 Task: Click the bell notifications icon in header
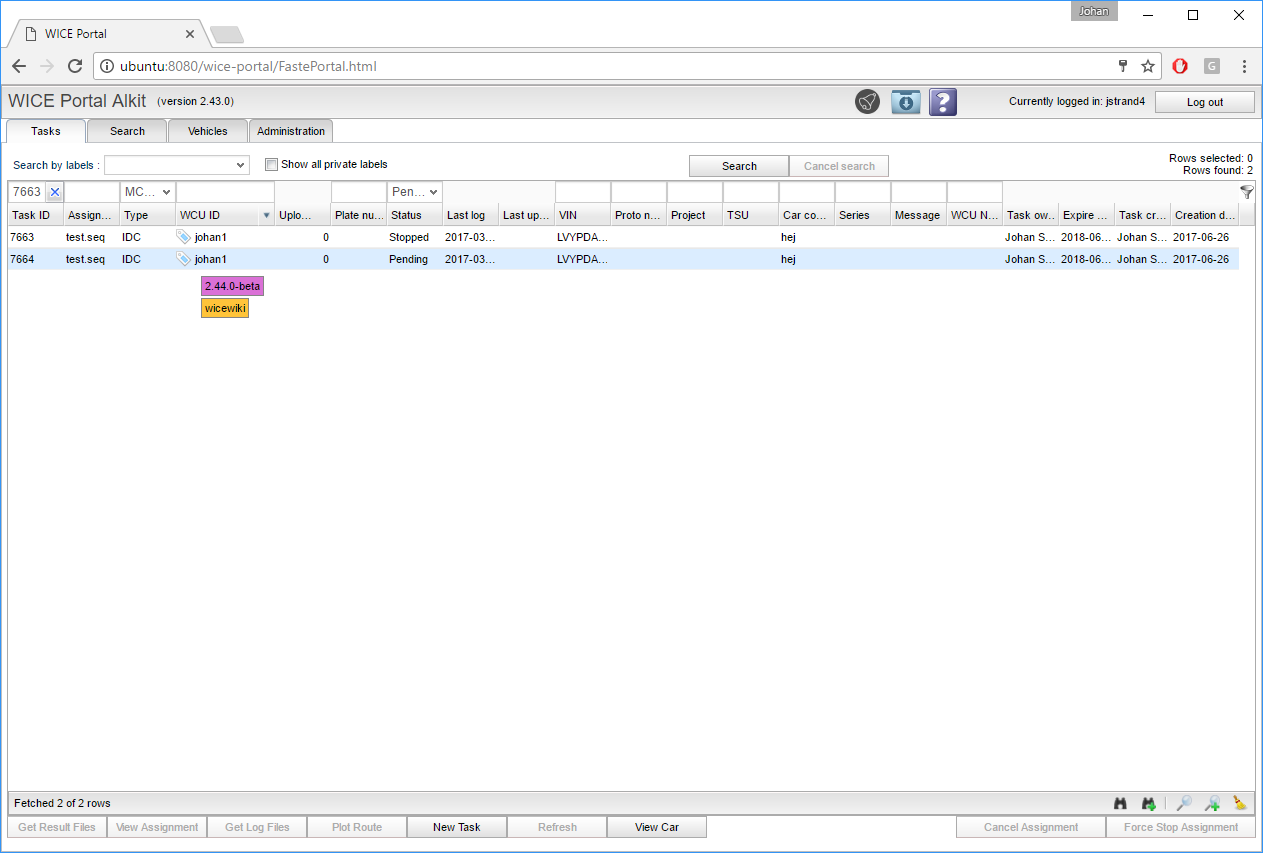pyautogui.click(x=867, y=102)
